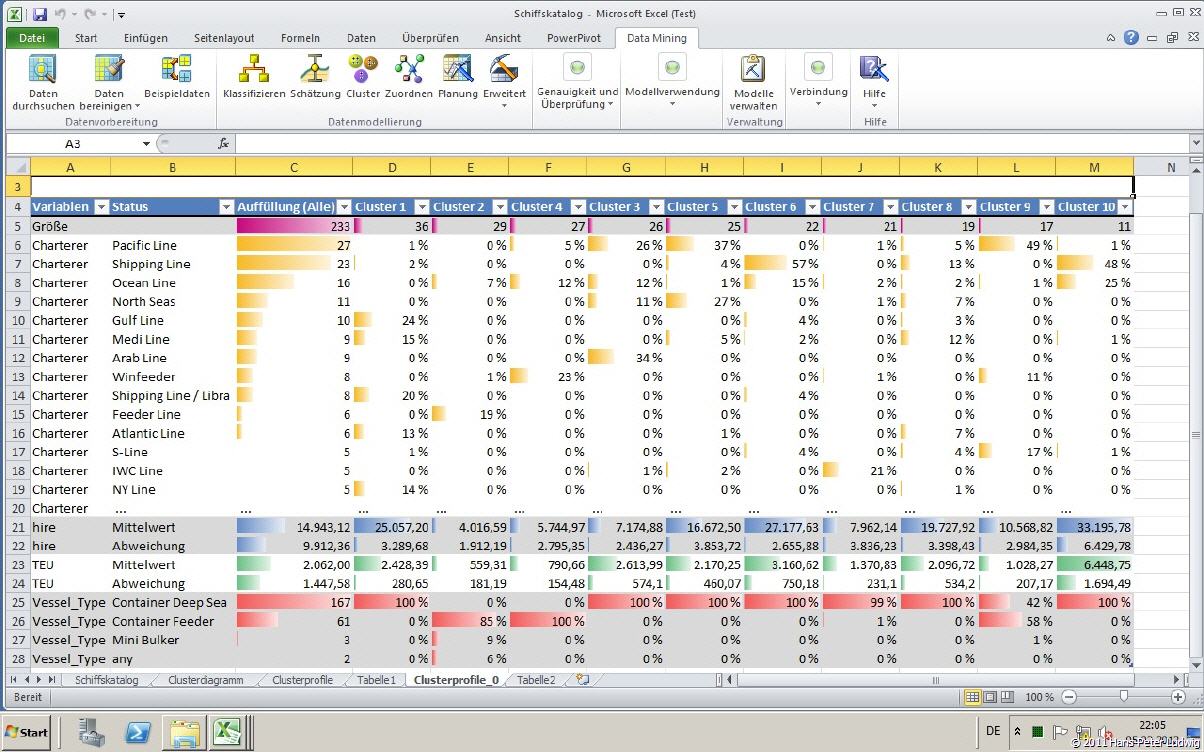Minimize the ribbon with the caret icon
The image size is (1204, 752).
pyautogui.click(x=1112, y=38)
